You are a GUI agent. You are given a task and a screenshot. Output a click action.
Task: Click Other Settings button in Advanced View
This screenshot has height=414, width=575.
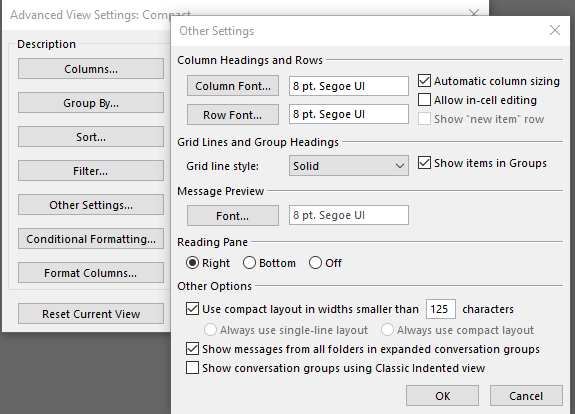[91, 205]
